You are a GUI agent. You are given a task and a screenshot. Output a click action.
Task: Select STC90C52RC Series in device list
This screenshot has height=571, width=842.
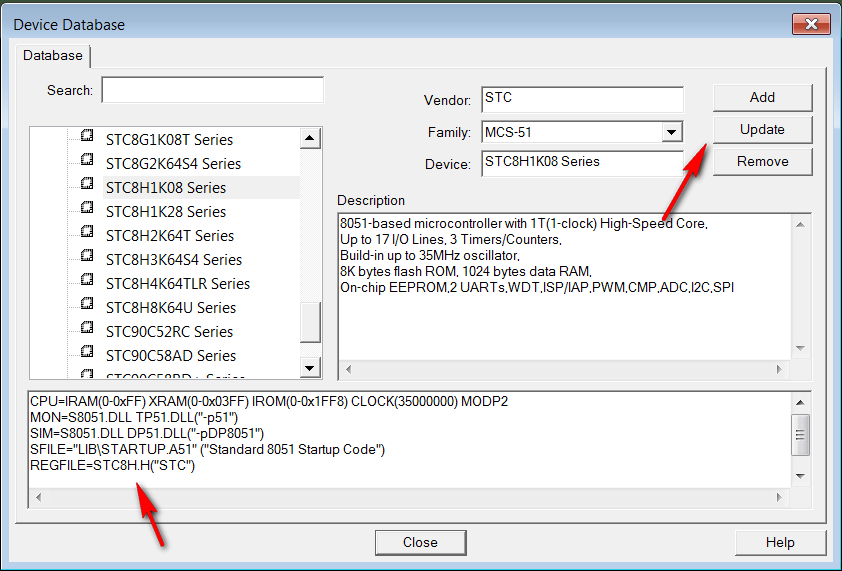click(169, 332)
